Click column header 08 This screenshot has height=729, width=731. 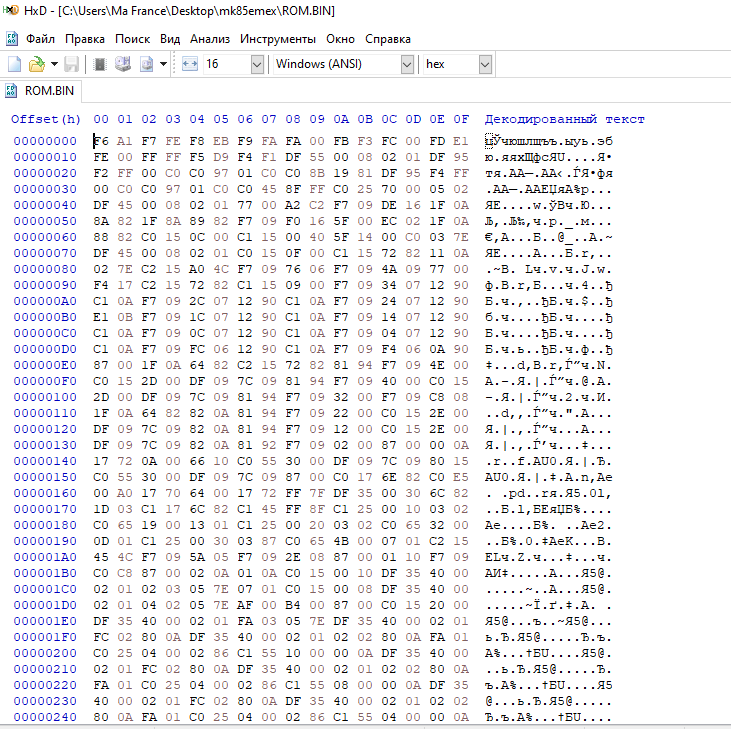coord(293,119)
